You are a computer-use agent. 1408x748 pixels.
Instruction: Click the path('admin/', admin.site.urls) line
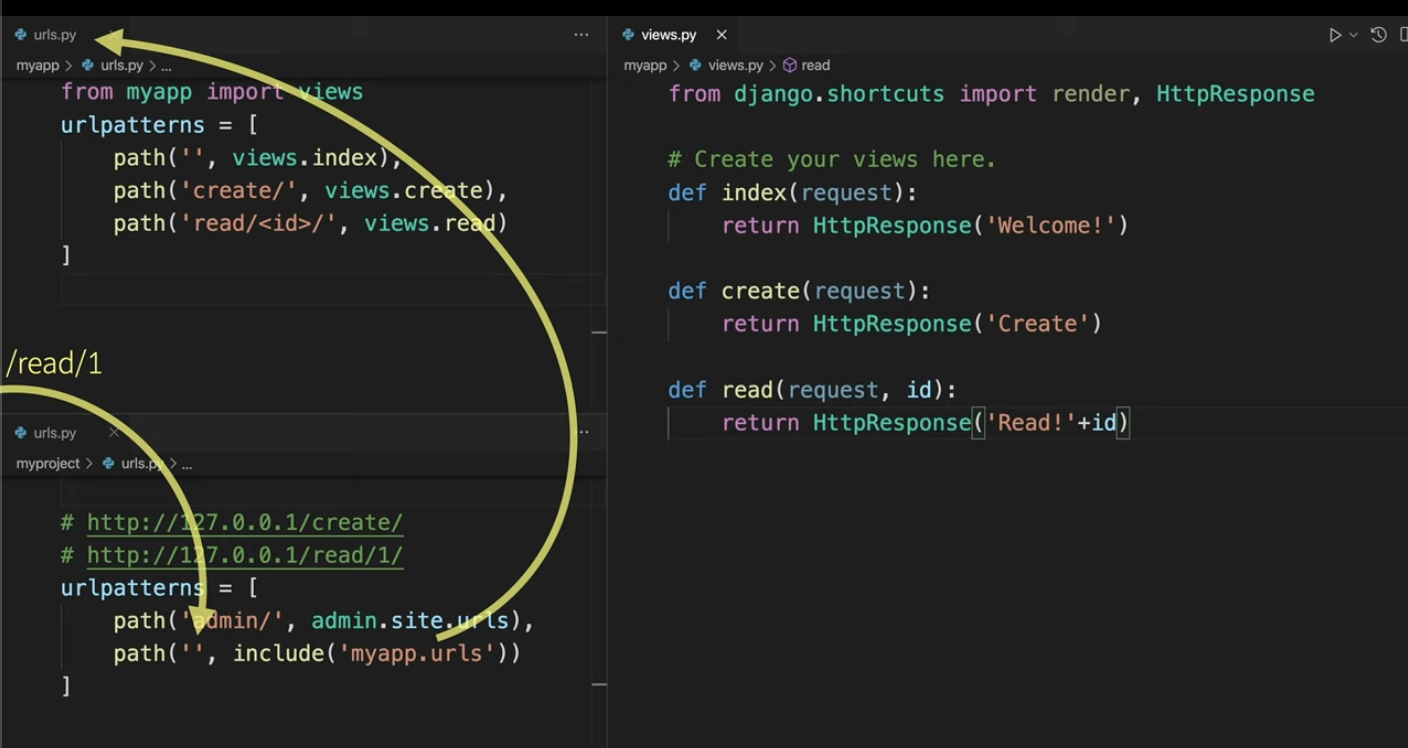(x=324, y=621)
